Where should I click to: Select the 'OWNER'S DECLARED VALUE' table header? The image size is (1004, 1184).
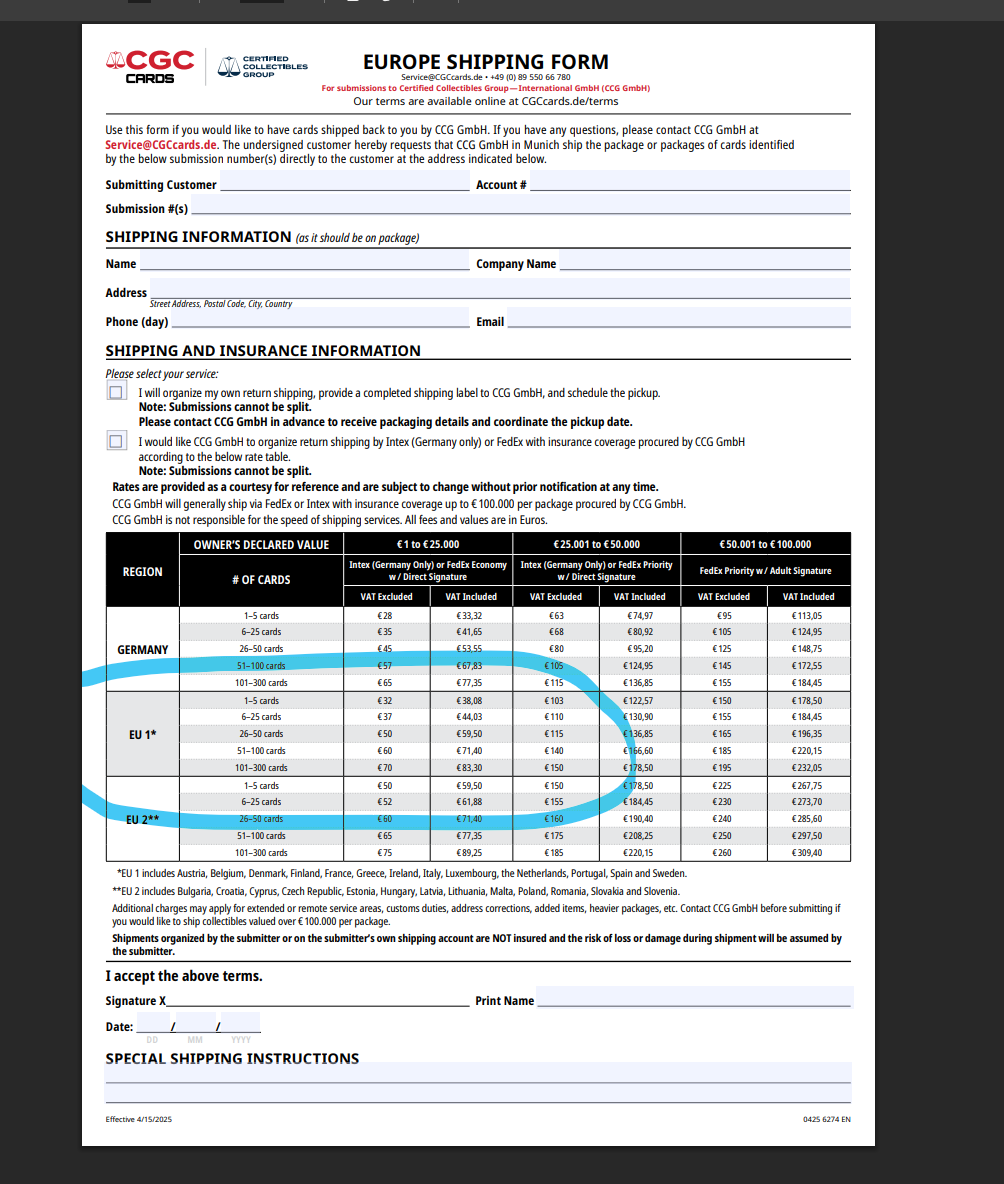[x=261, y=544]
